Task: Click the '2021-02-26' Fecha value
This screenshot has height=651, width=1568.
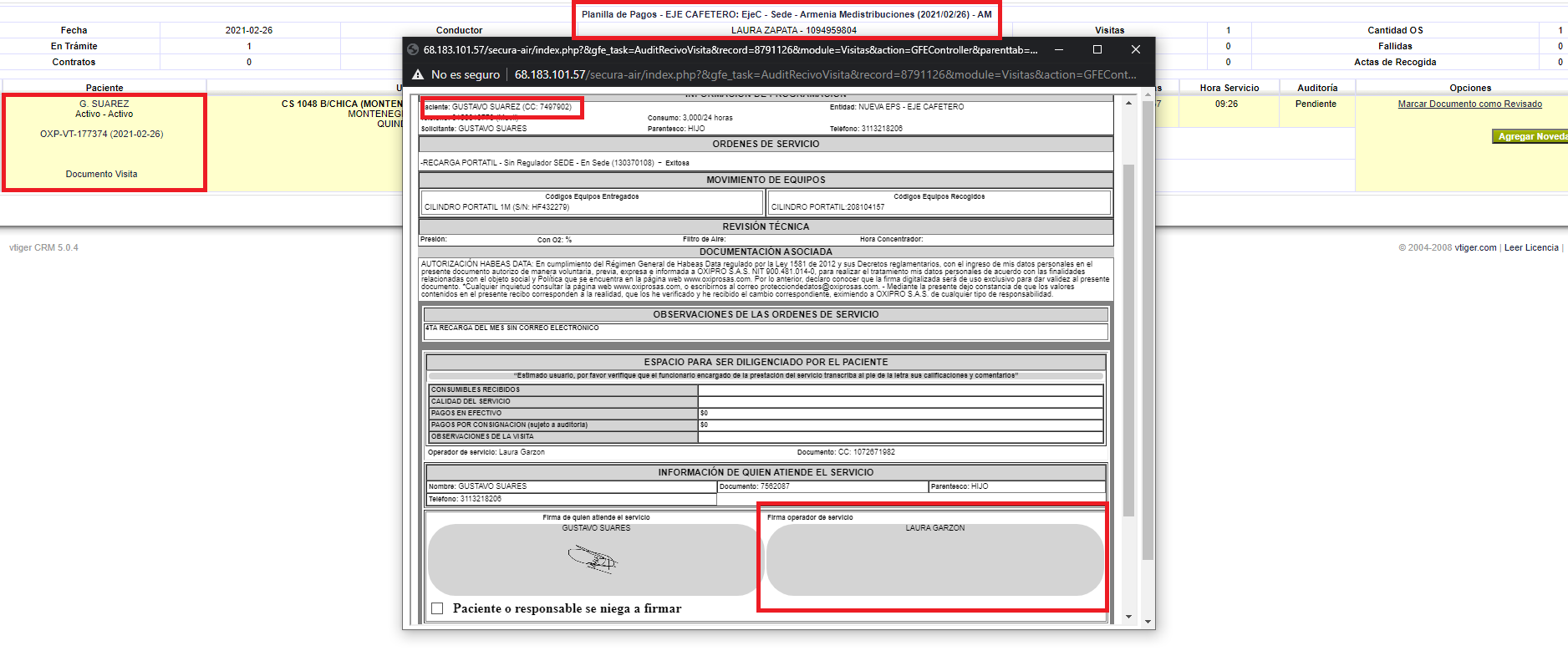Action: coord(248,30)
